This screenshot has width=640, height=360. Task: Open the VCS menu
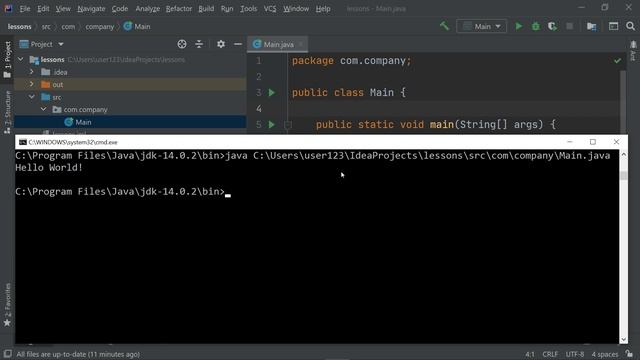pos(270,9)
